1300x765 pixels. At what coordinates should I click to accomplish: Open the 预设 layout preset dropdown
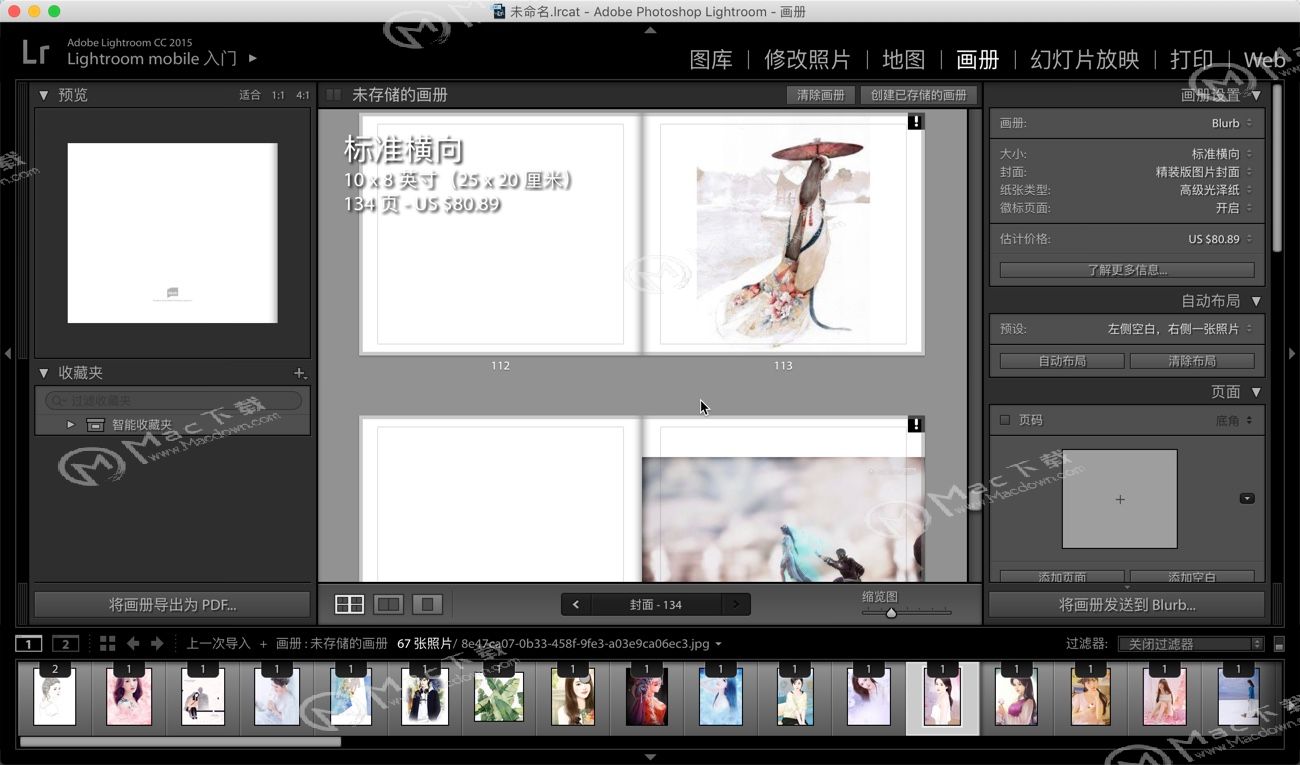[x=1179, y=328]
